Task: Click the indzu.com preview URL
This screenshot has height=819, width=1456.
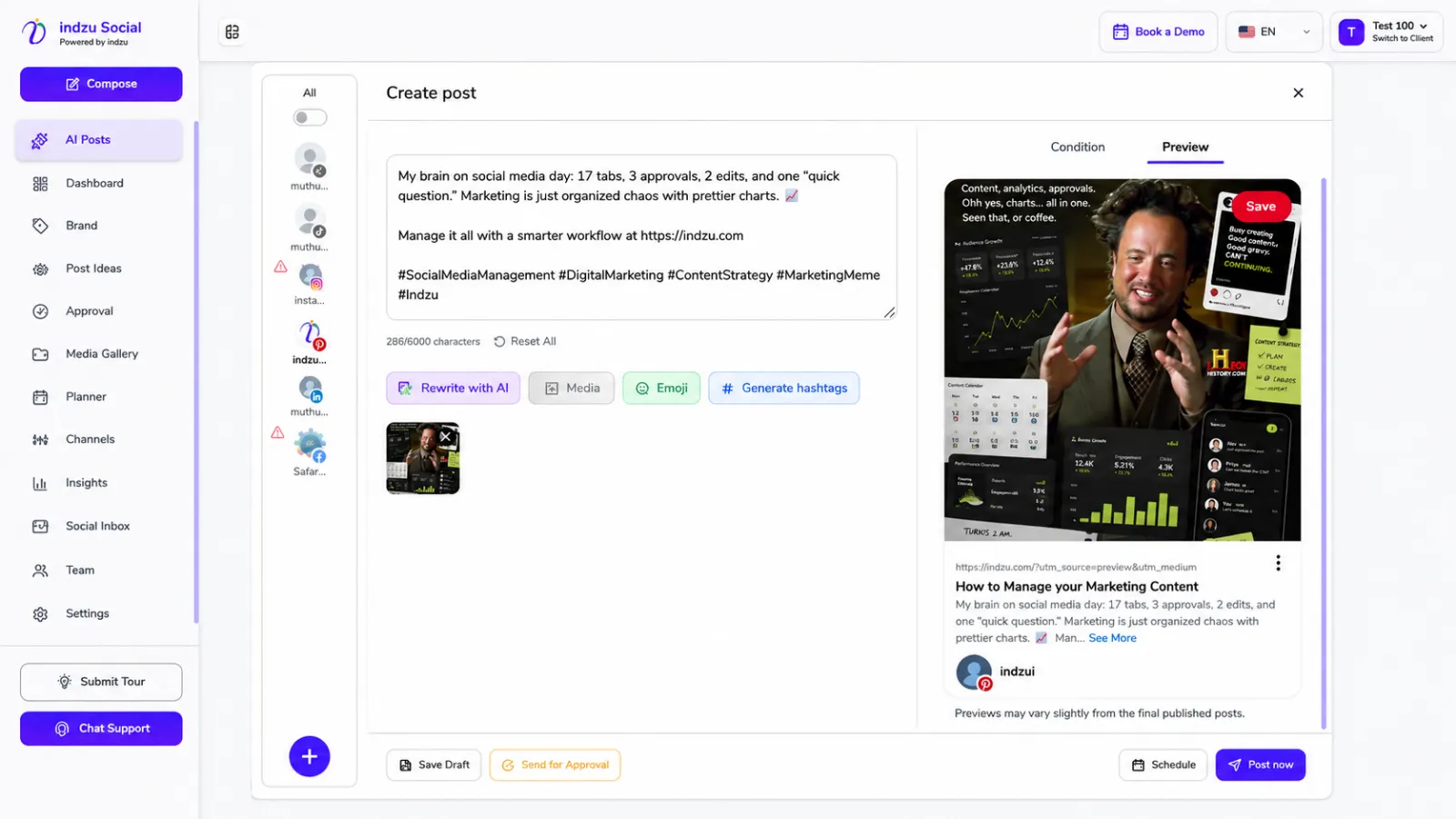Action: pyautogui.click(x=1076, y=568)
